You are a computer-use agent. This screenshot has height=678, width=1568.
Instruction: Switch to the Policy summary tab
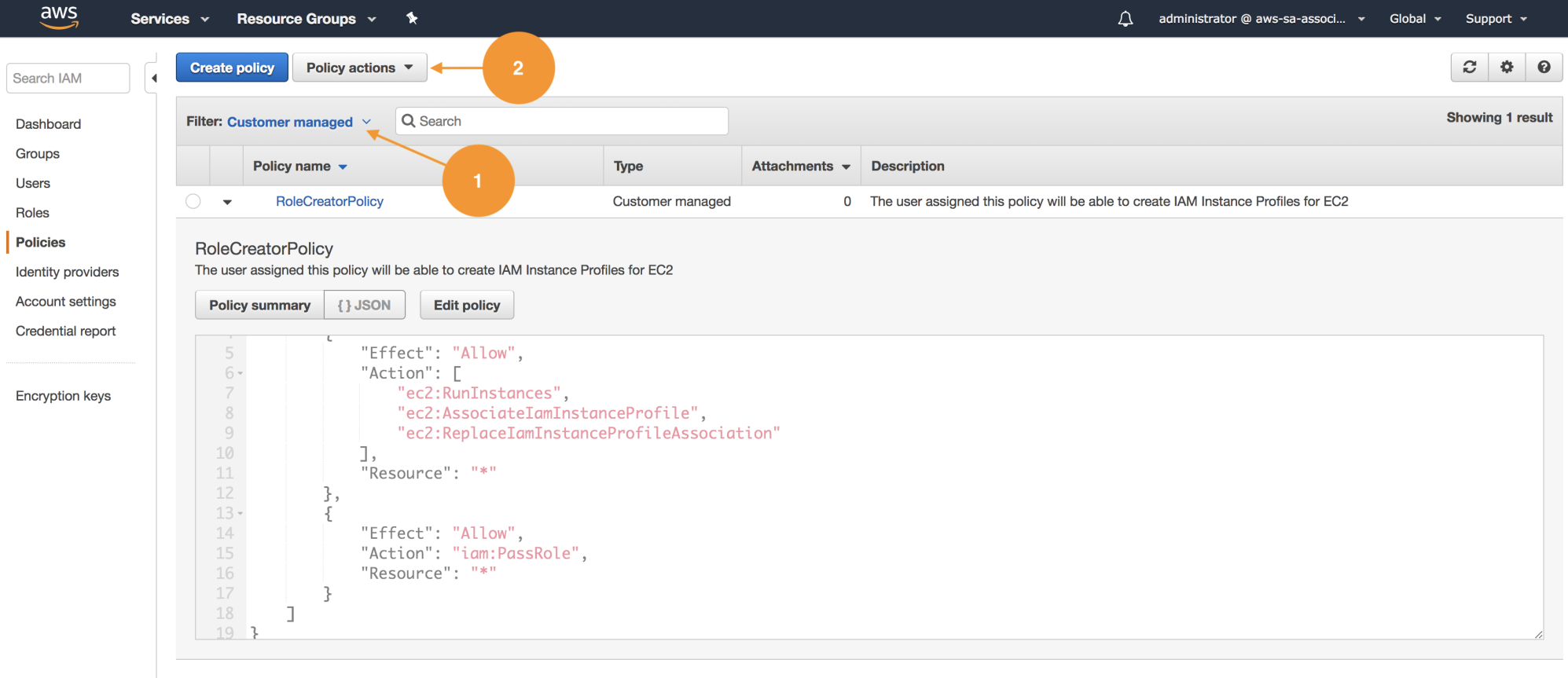[259, 305]
